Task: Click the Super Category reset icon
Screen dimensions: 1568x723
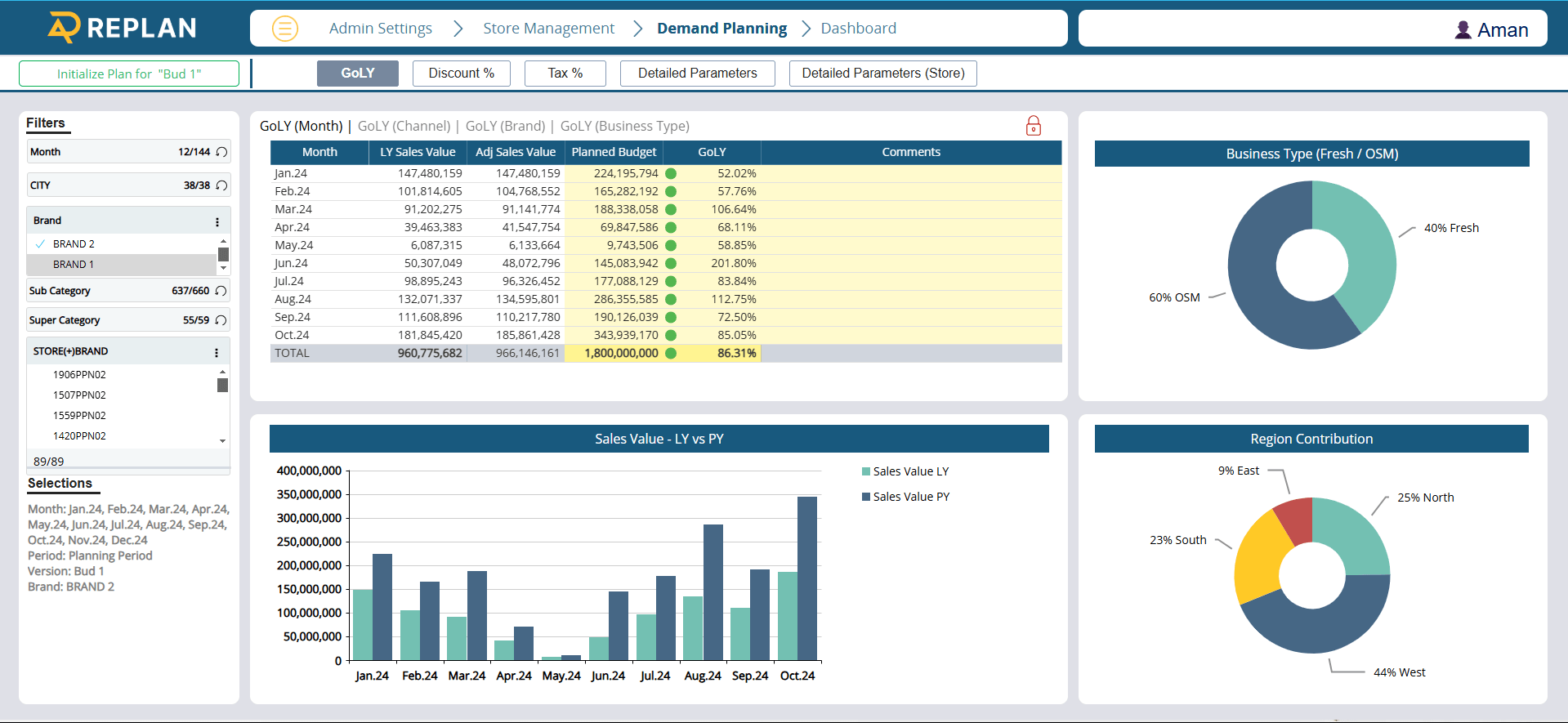Action: click(x=221, y=320)
